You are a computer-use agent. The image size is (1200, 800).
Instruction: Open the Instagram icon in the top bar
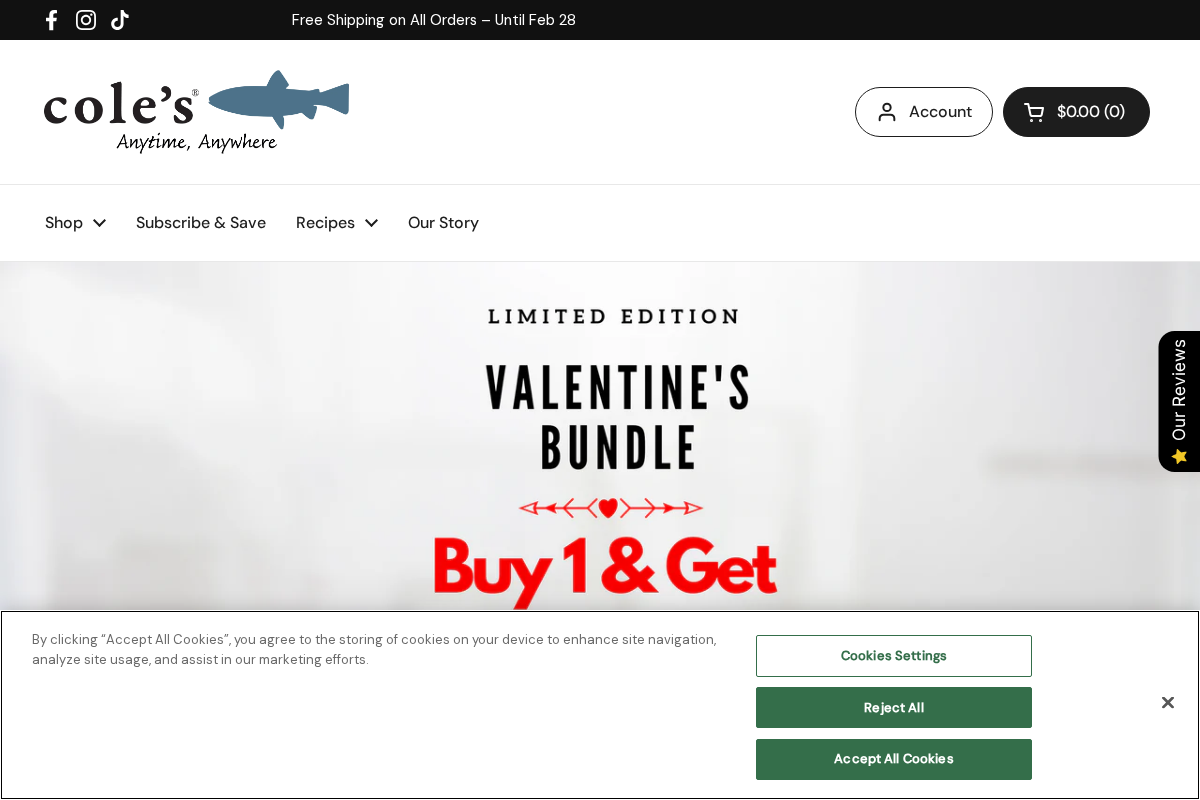click(x=86, y=19)
